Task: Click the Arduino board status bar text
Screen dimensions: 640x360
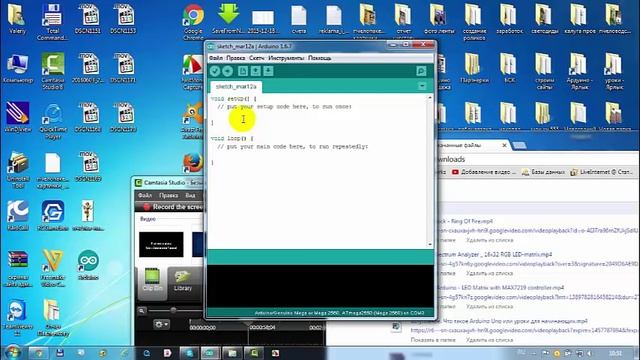Action: 339,313
